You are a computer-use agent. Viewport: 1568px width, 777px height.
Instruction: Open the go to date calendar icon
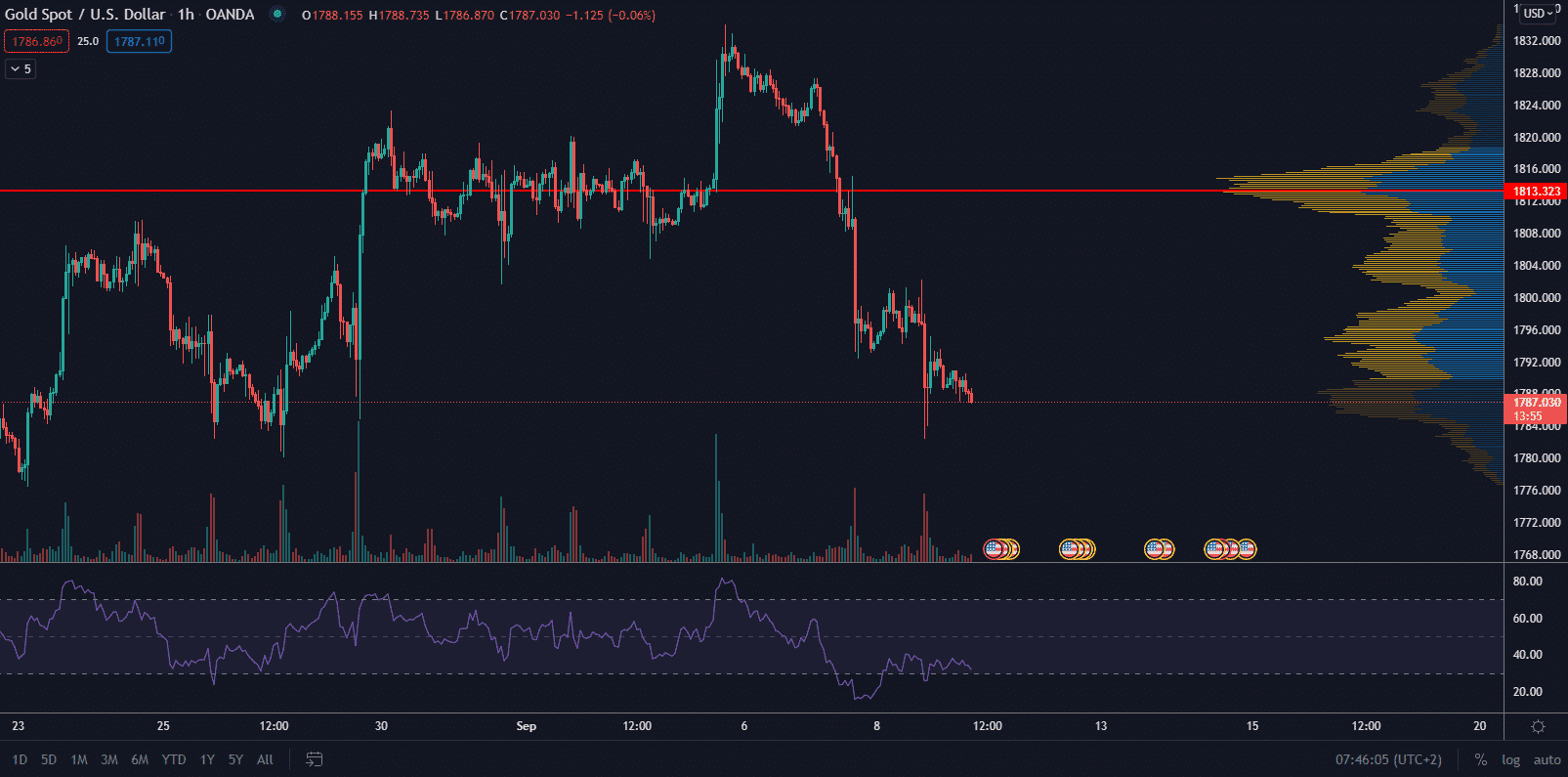click(x=314, y=759)
